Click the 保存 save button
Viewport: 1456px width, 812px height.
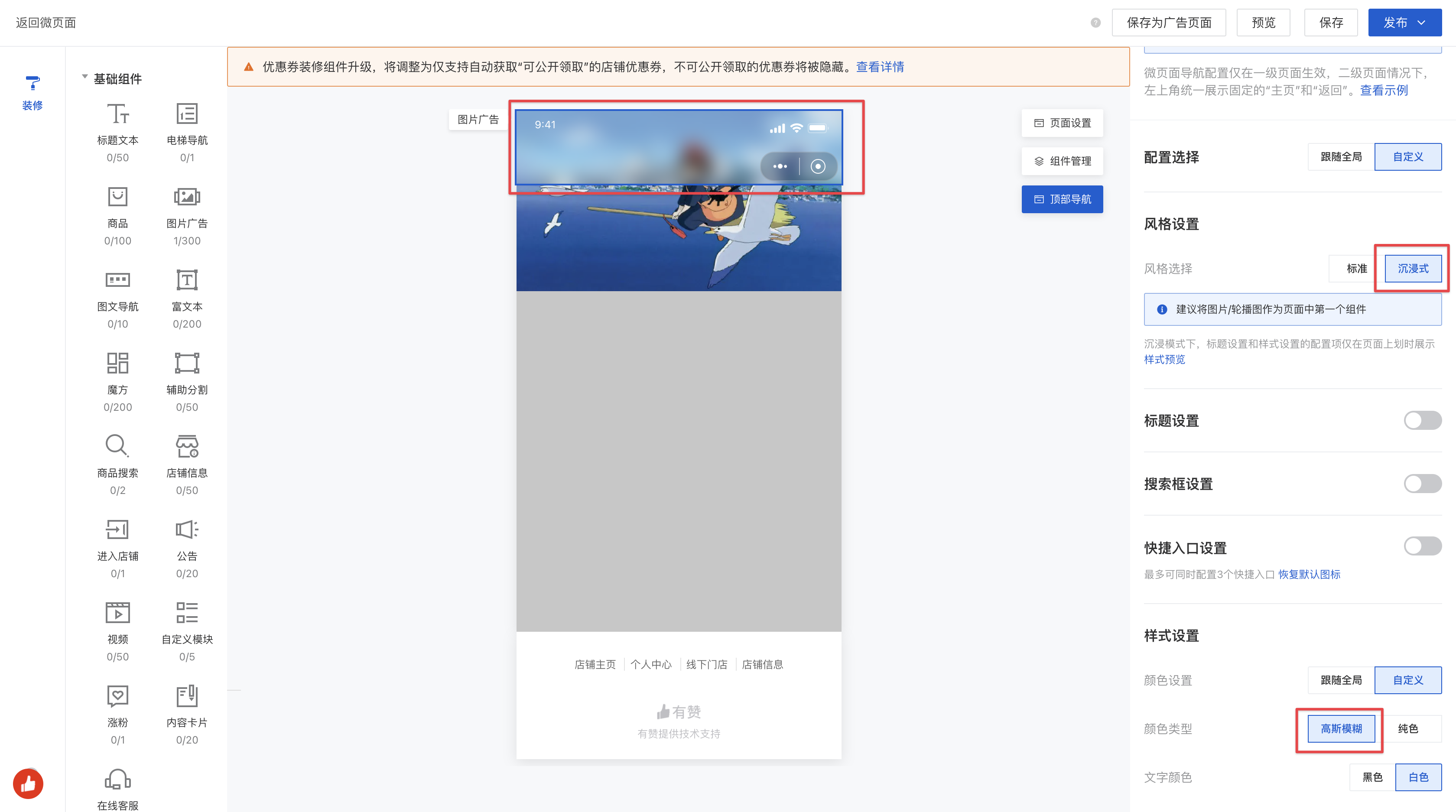(1330, 23)
